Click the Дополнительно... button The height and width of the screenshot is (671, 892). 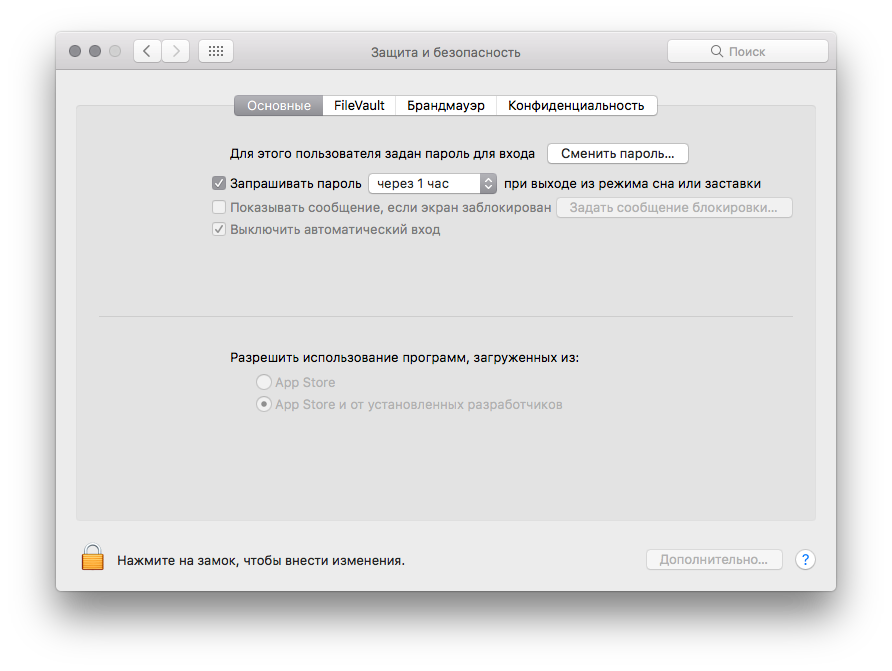coord(714,560)
